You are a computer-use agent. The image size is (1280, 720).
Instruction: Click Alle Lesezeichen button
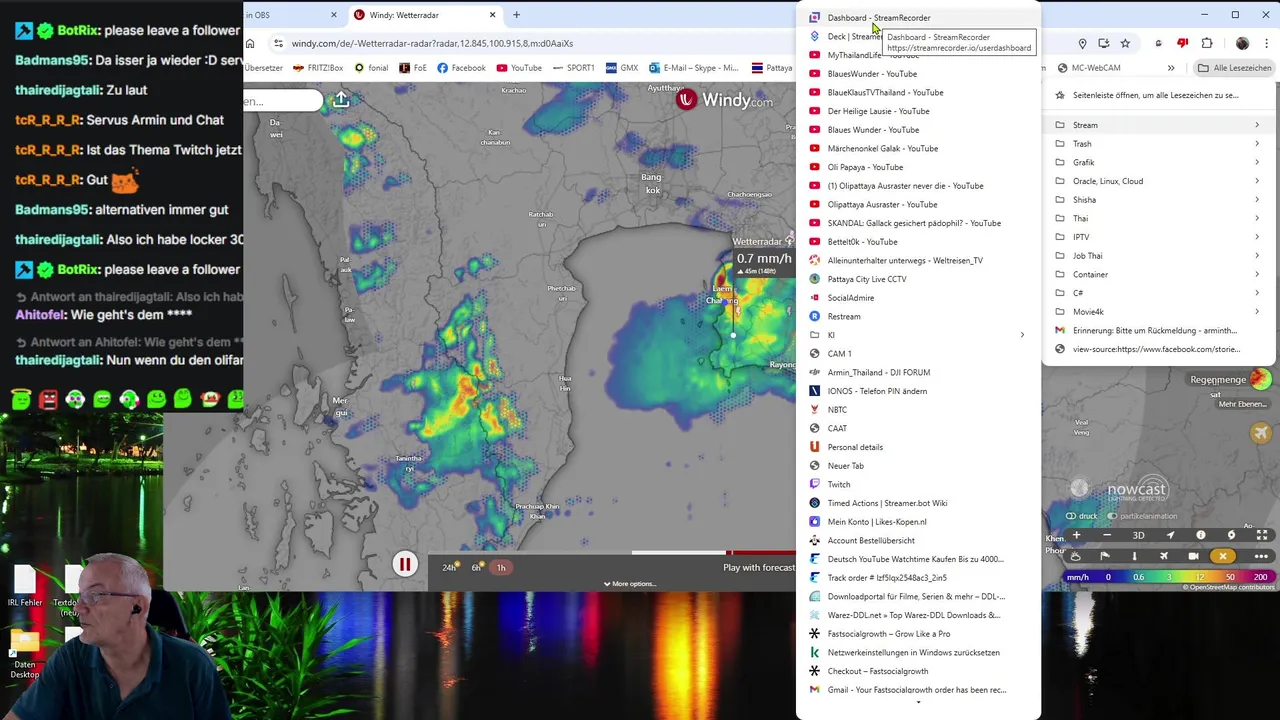click(x=1234, y=68)
